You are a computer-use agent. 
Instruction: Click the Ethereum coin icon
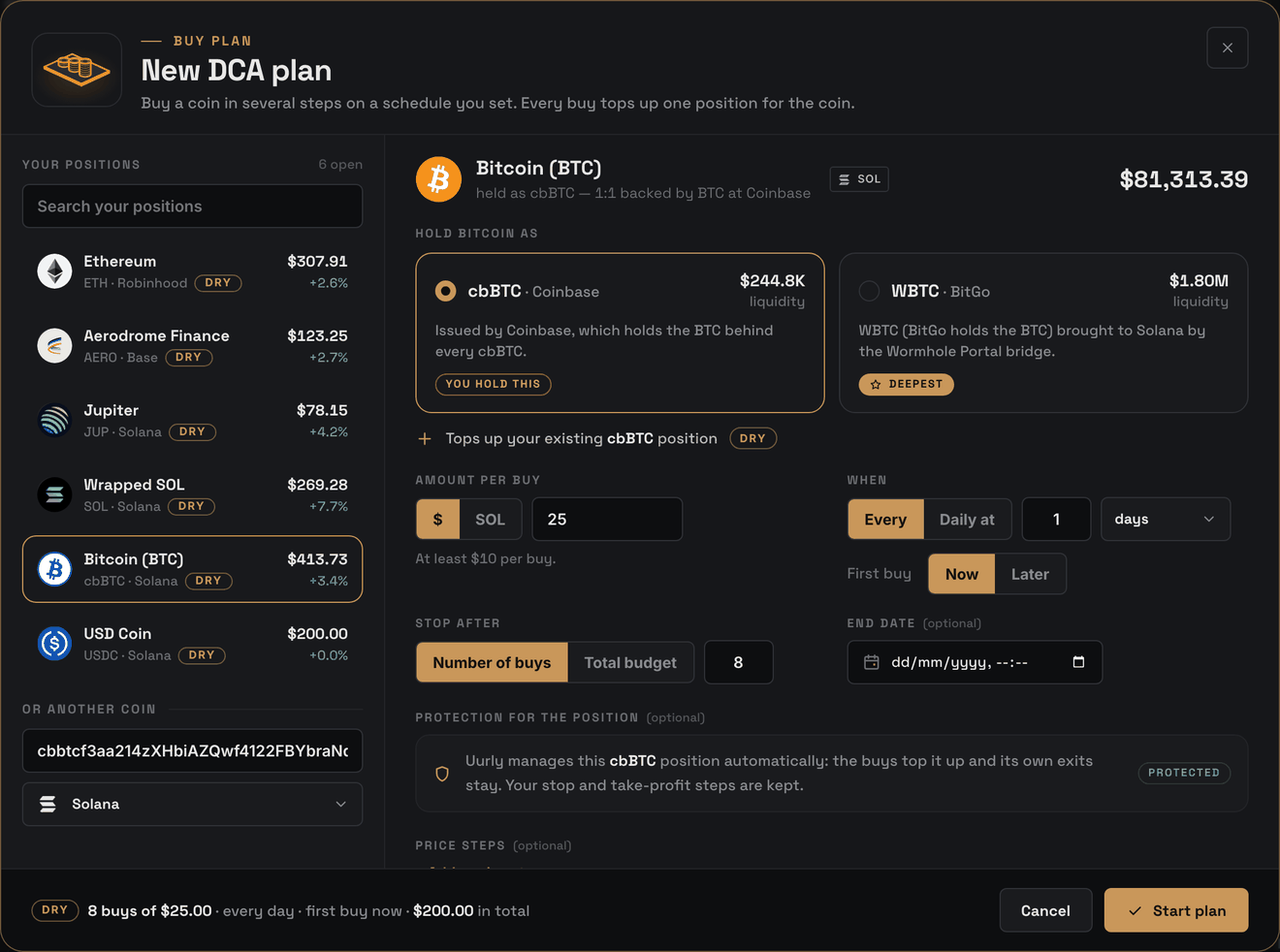[54, 271]
